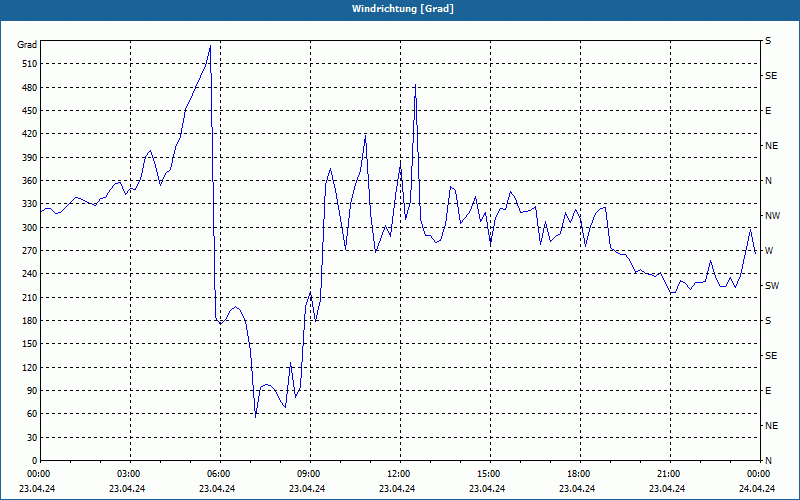Select the 480 degree axis label
800x500 pixels.
(x=30, y=87)
